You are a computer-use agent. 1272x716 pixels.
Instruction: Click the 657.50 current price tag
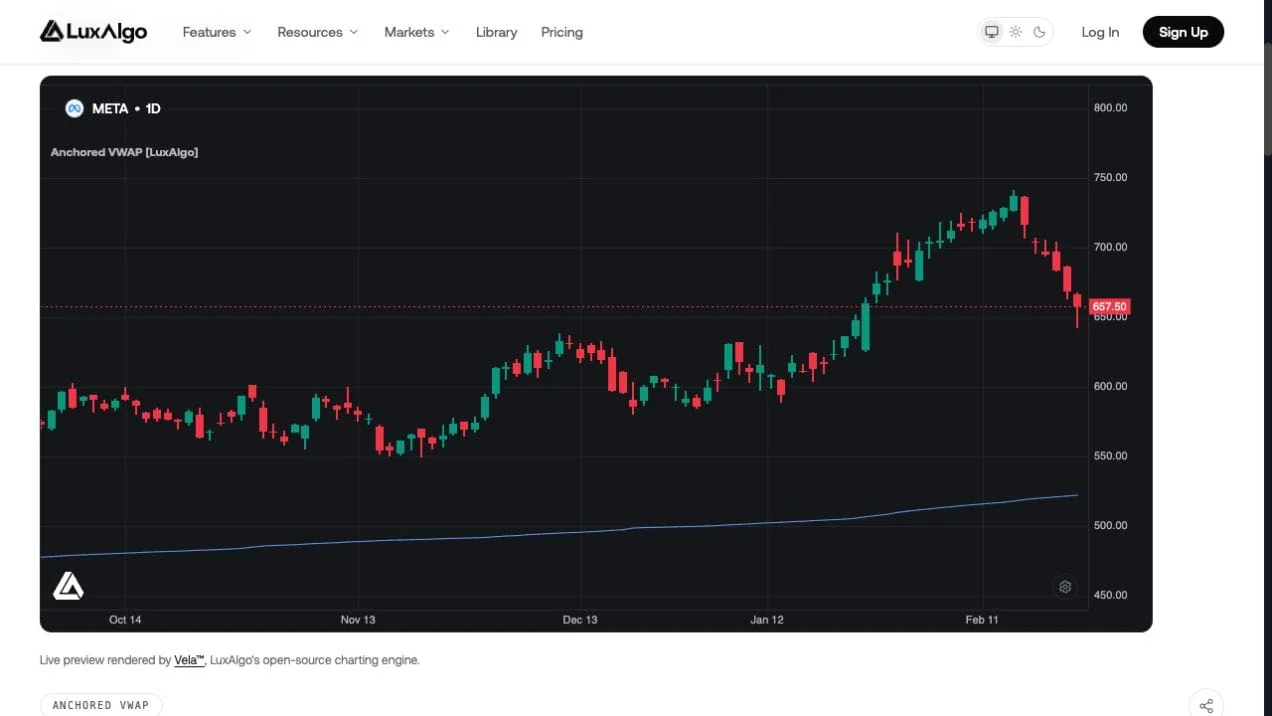(x=1109, y=306)
